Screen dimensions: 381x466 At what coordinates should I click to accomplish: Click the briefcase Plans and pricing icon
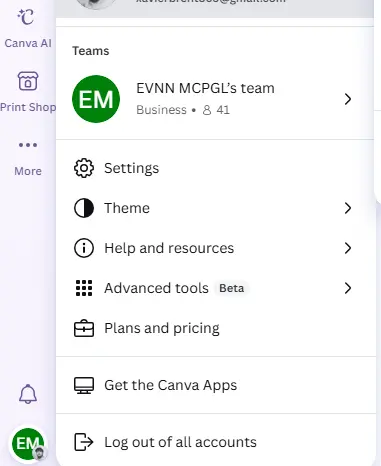point(84,328)
